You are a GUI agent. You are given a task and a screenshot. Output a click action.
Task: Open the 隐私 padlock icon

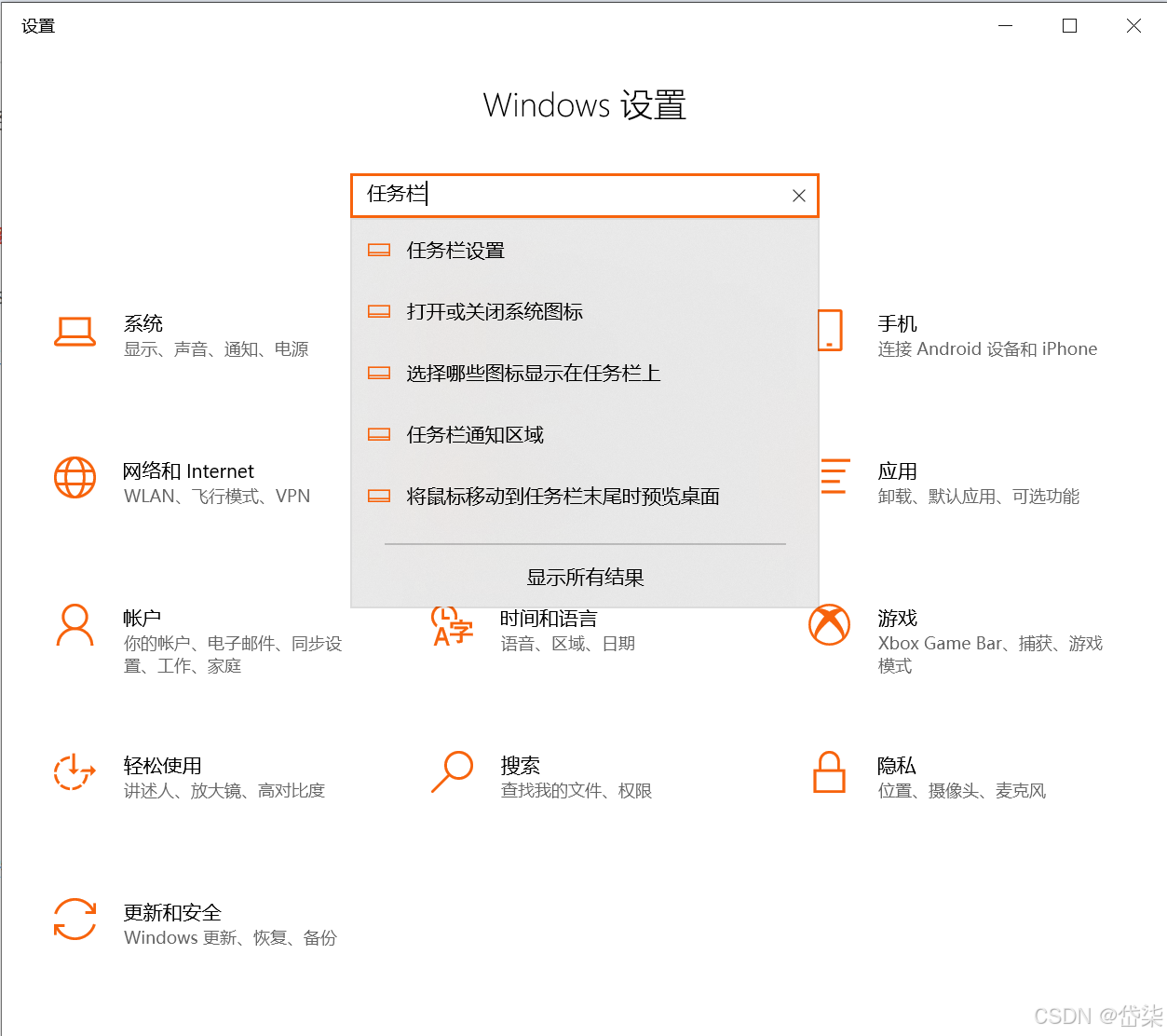[829, 771]
